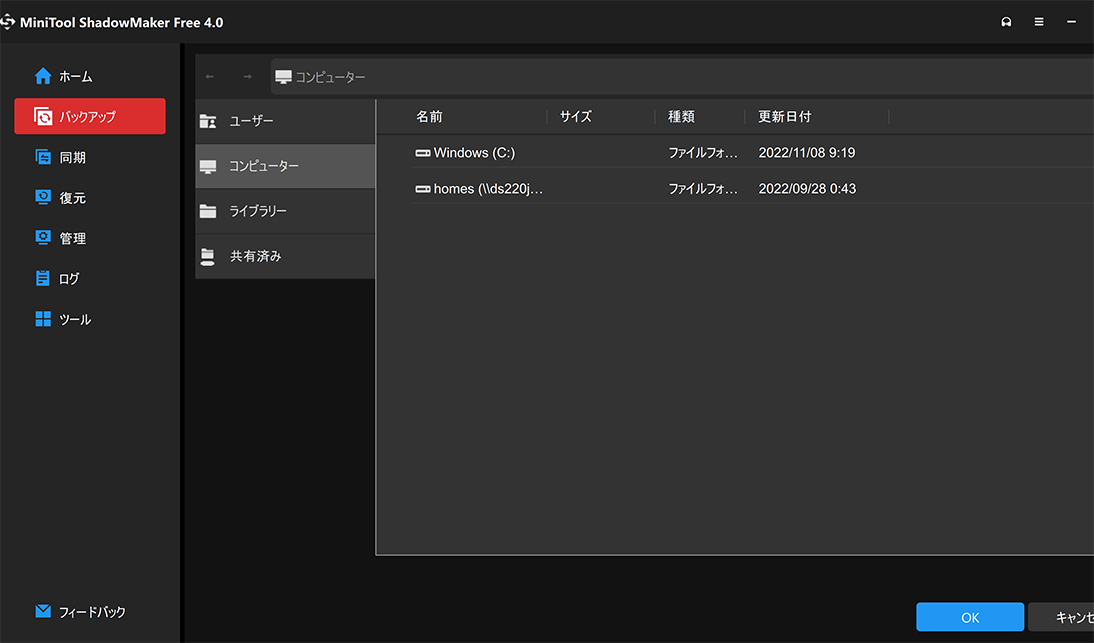1094x643 pixels.
Task: Minimize the ShadowMaker window
Action: point(1071,22)
